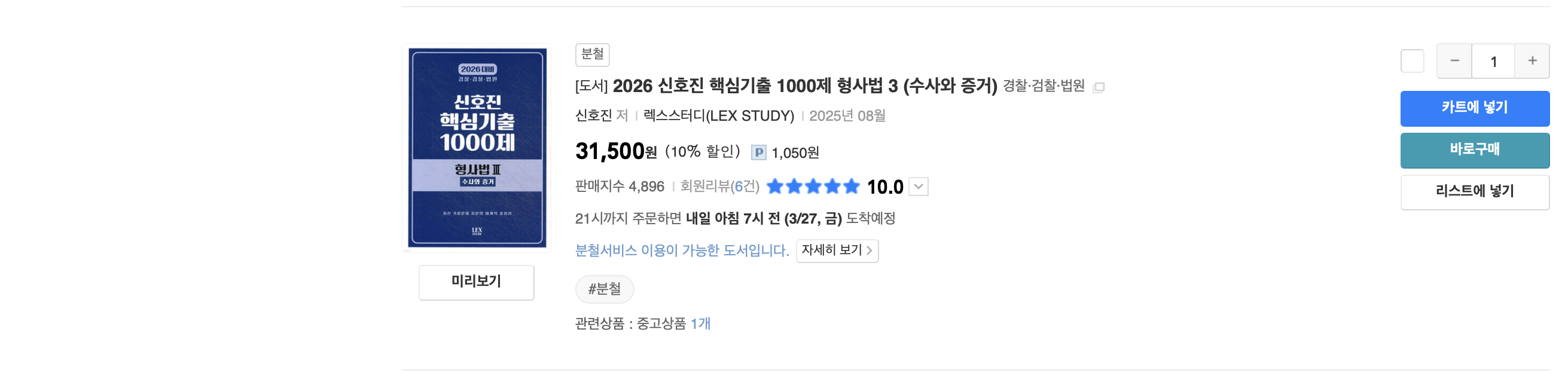
Task: Open the 미리보기 book preview
Action: (476, 282)
